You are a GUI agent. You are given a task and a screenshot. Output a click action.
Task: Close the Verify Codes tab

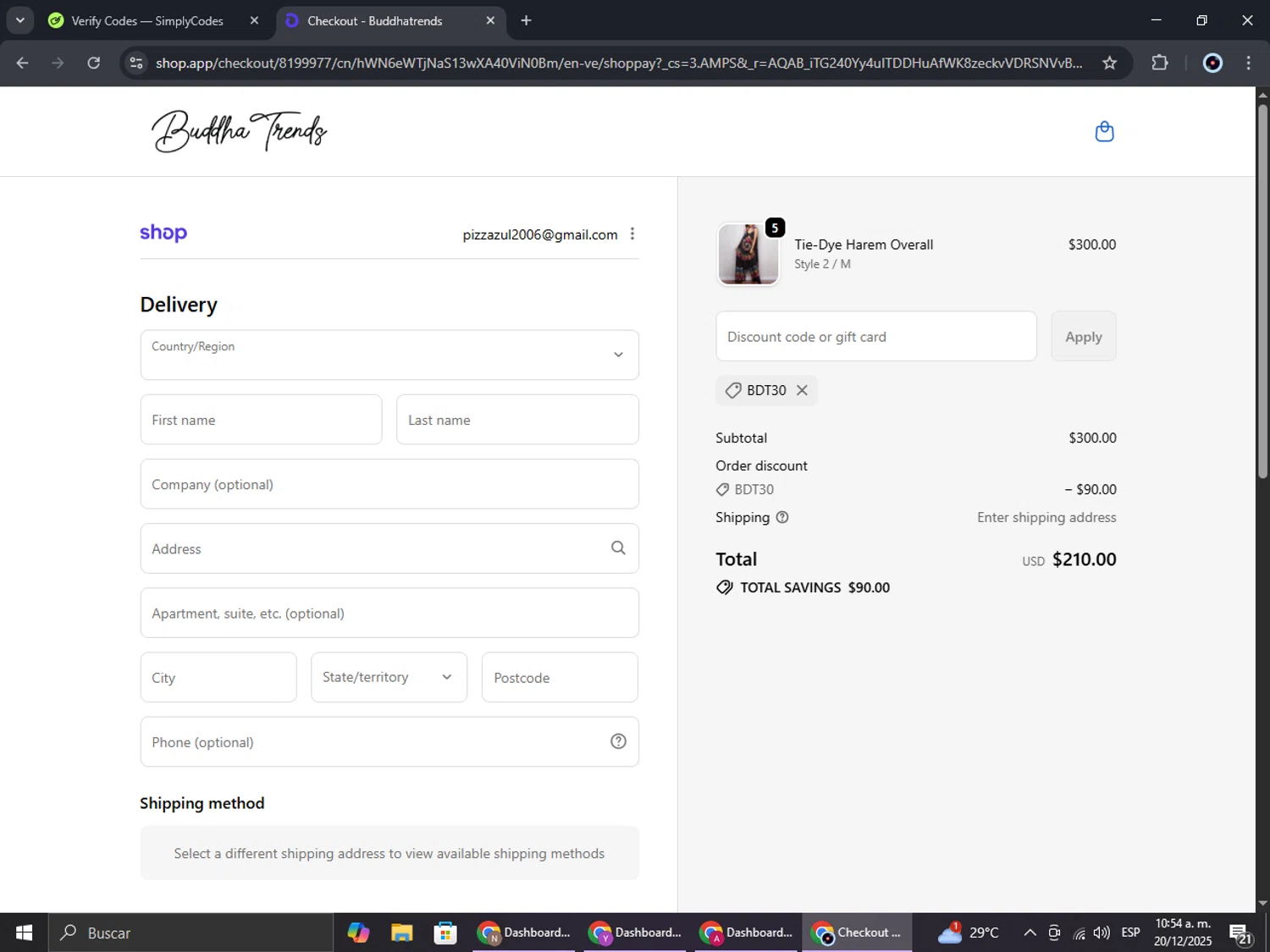point(254,20)
